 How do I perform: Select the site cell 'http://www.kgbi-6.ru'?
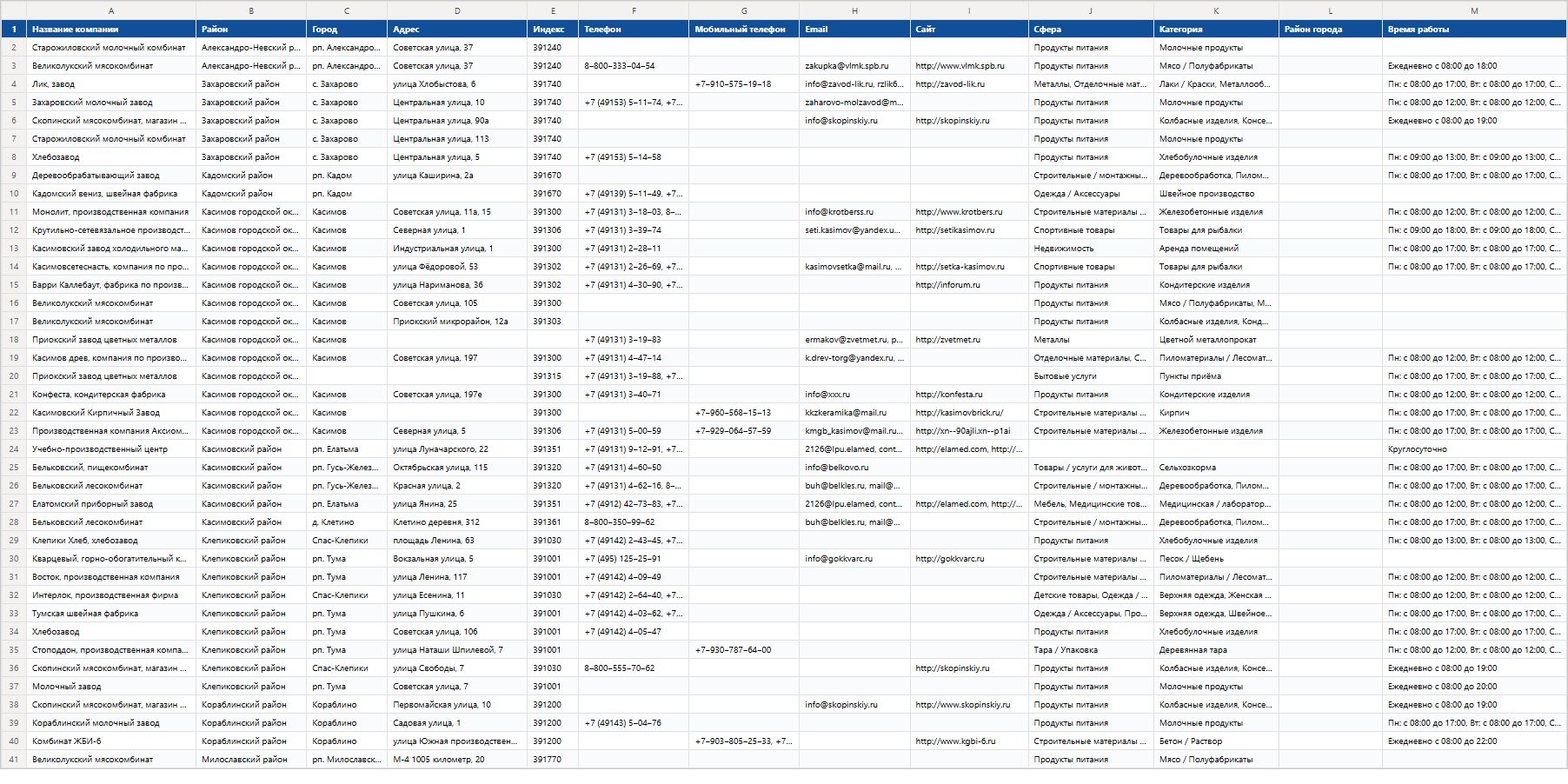(x=969, y=741)
